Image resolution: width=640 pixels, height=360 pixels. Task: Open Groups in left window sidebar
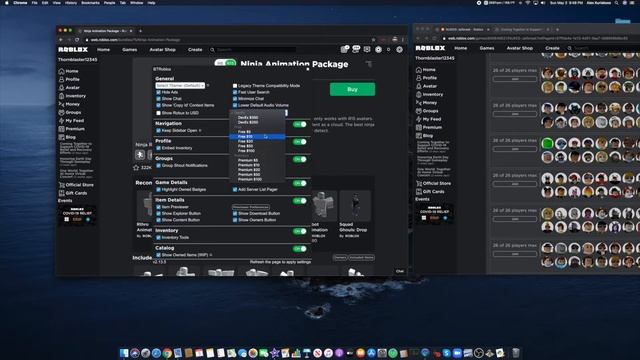tap(70, 112)
